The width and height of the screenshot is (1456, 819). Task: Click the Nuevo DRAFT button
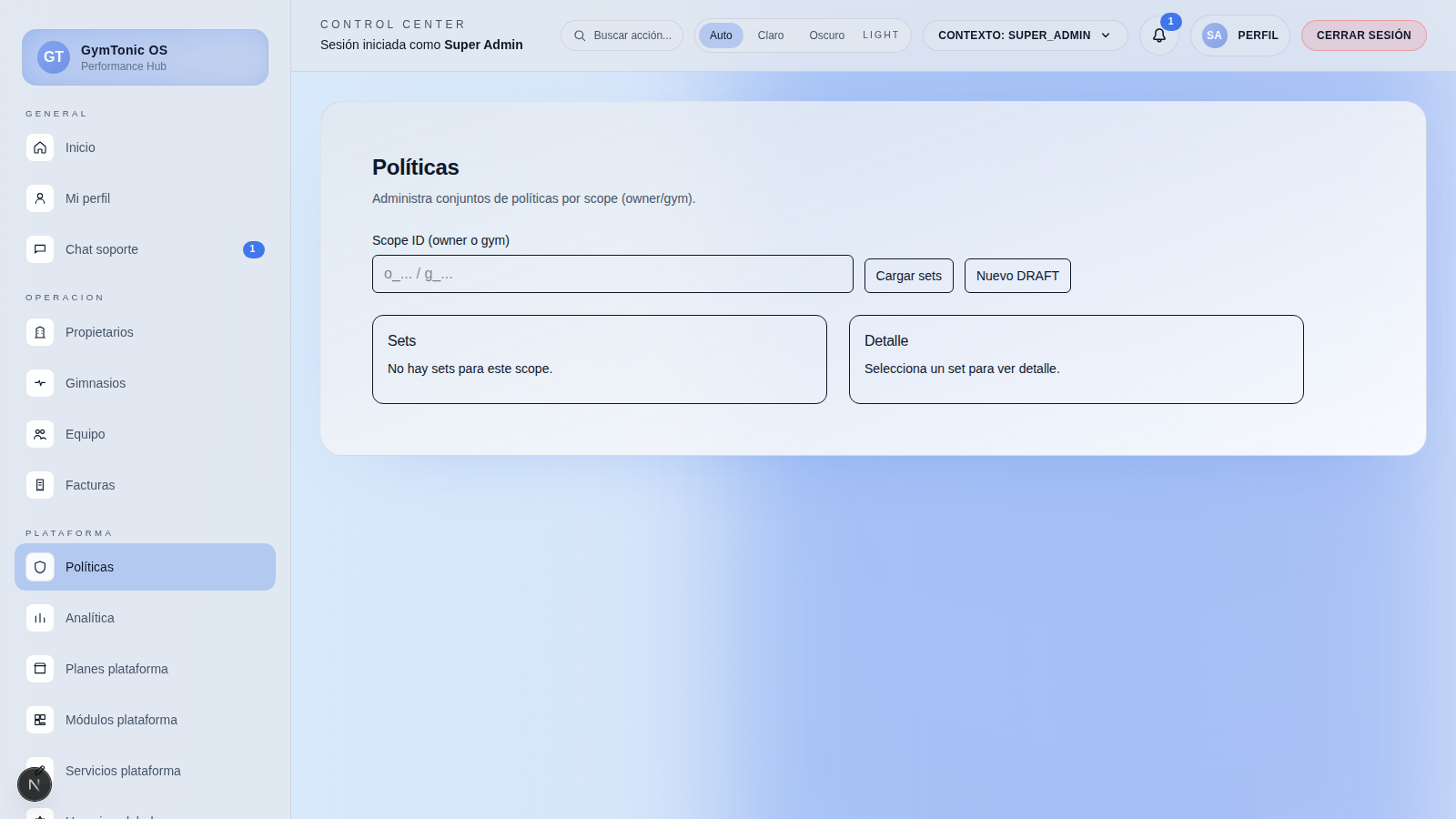click(x=1017, y=276)
